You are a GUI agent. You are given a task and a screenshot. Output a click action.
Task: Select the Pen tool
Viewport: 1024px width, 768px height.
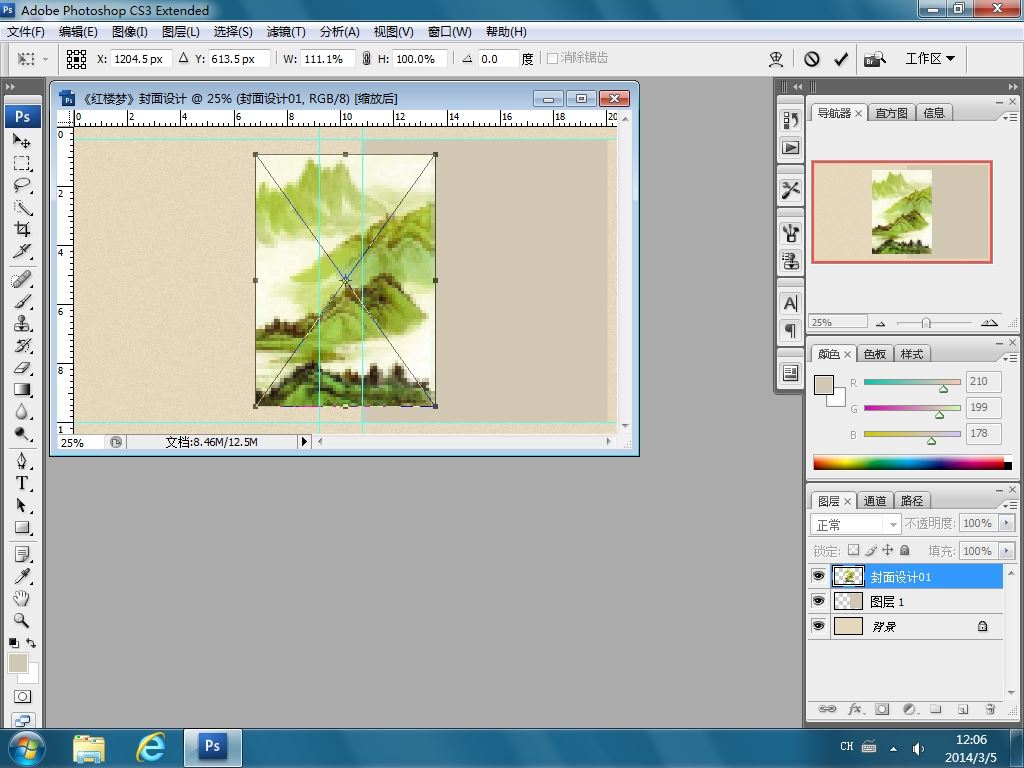(22, 462)
